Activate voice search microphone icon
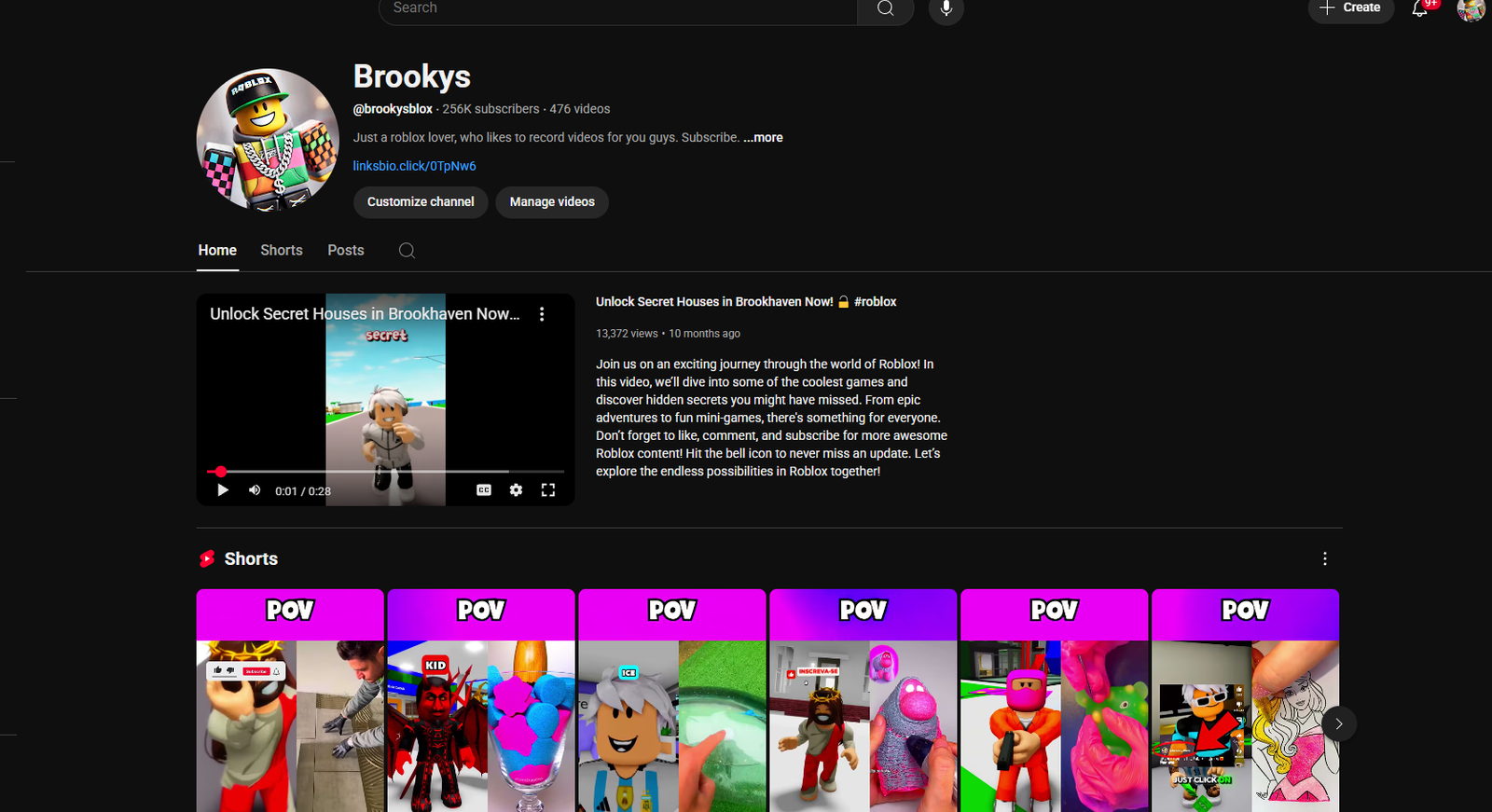This screenshot has height=812, width=1492. coord(946,8)
